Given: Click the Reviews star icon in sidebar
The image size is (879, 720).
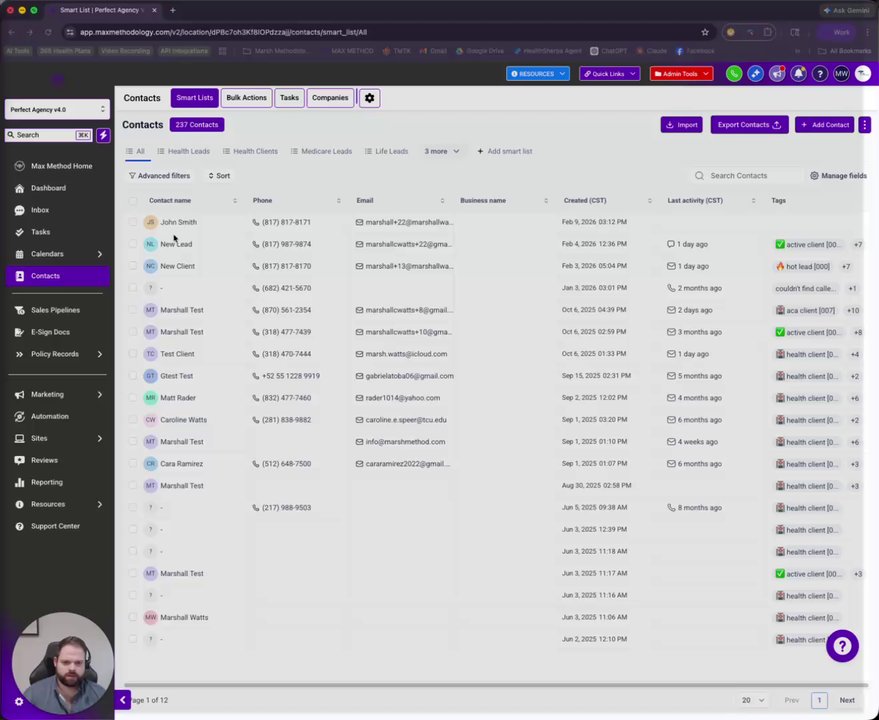Looking at the screenshot, I should click(20, 460).
